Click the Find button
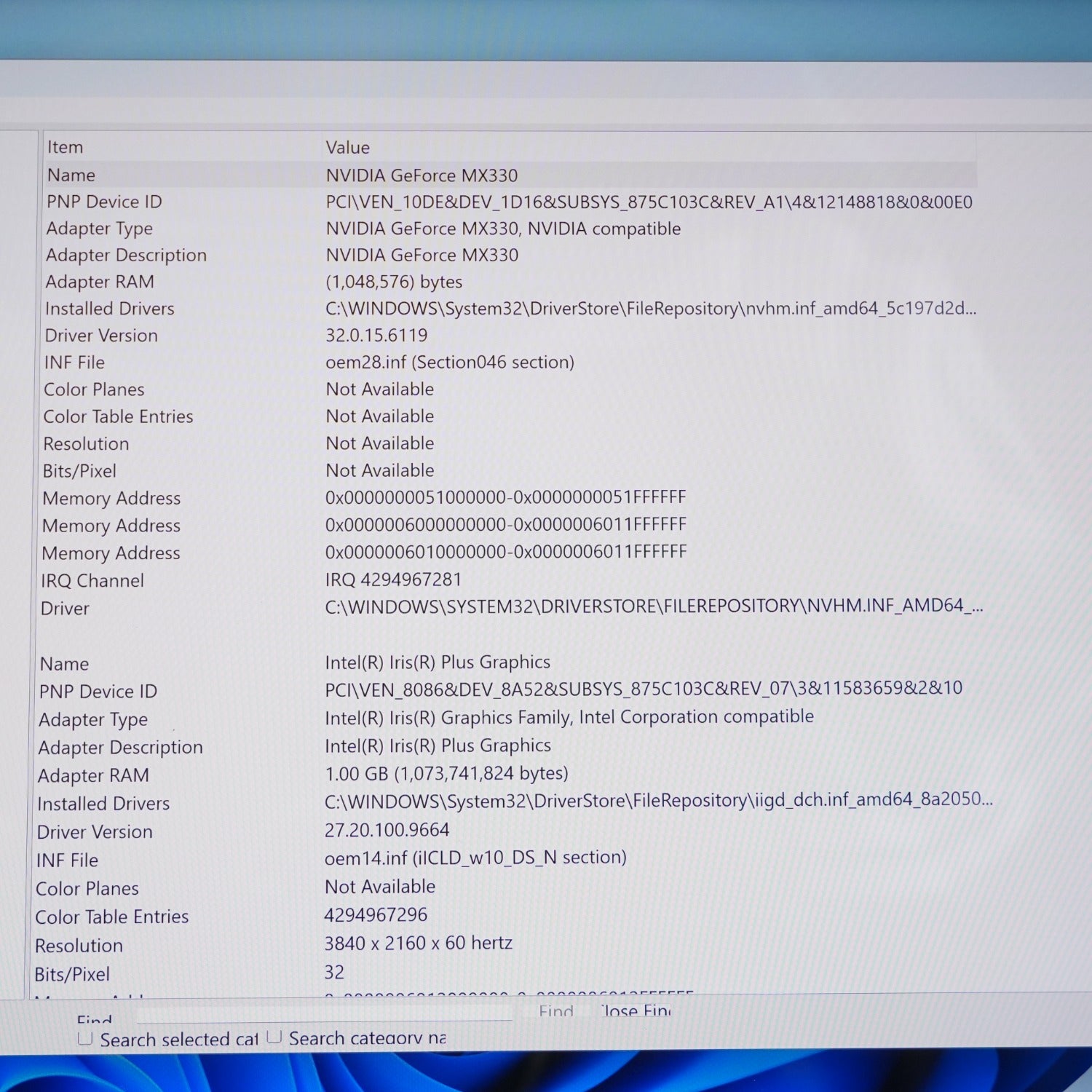Image resolution: width=1092 pixels, height=1092 pixels. point(556,1011)
